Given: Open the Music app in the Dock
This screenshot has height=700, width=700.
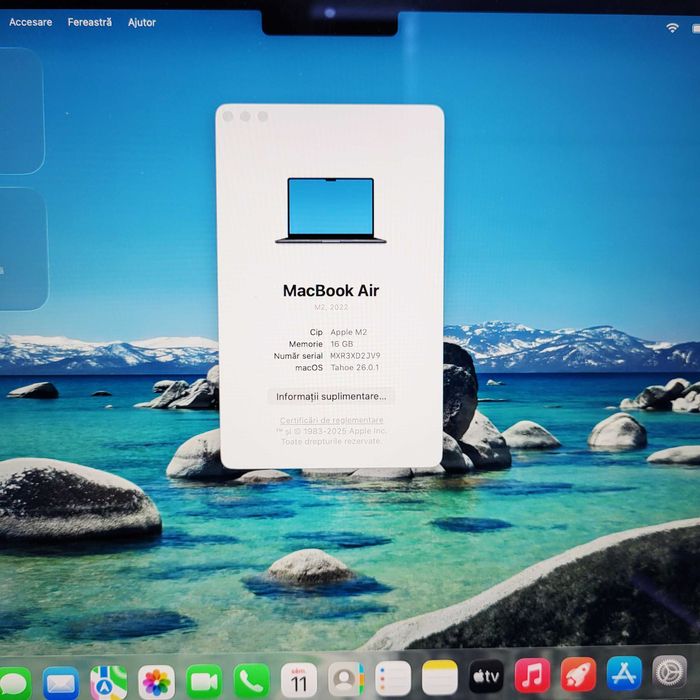Looking at the screenshot, I should (533, 675).
